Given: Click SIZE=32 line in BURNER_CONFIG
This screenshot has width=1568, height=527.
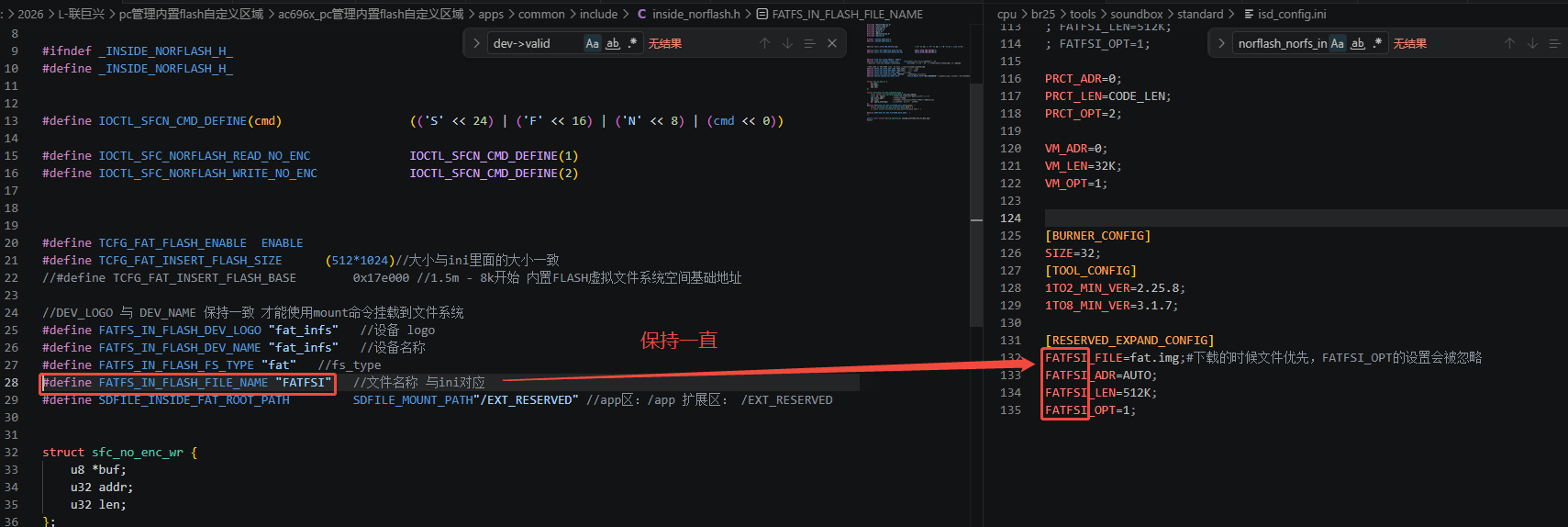Looking at the screenshot, I should click(1073, 252).
